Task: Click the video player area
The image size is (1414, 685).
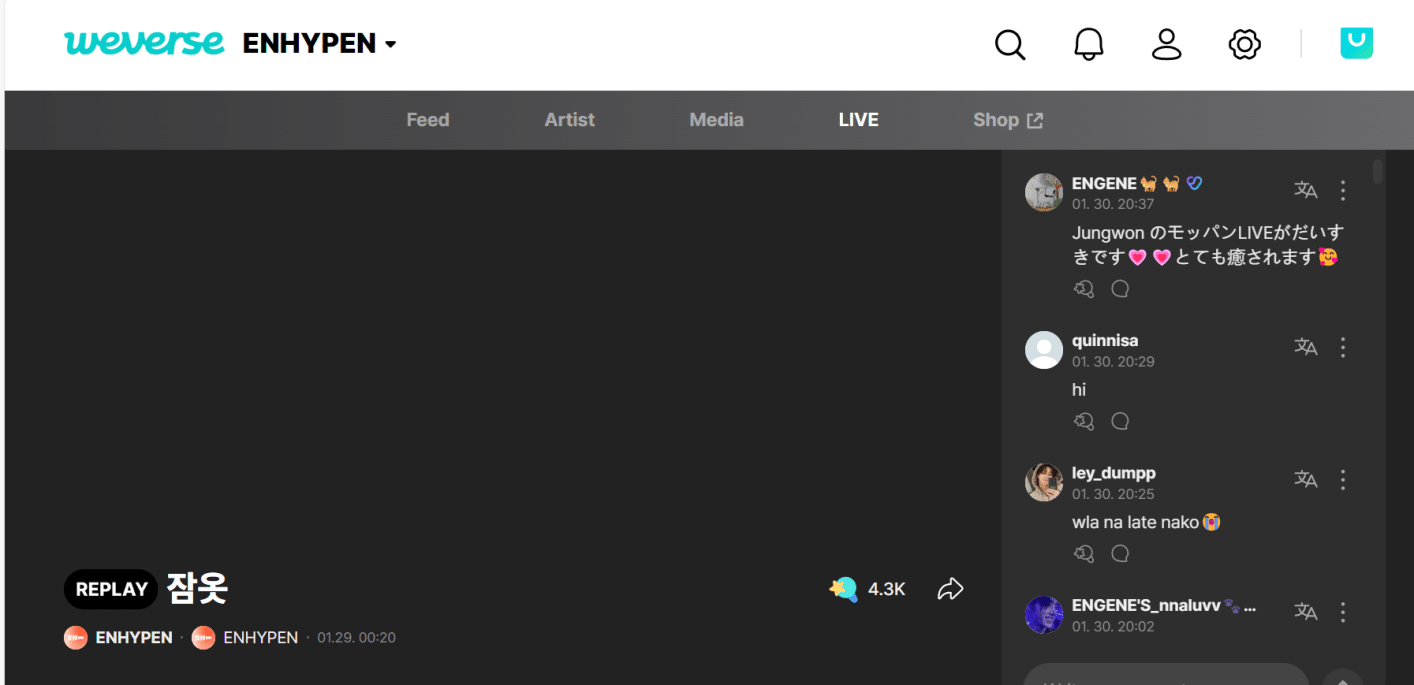Action: [x=502, y=350]
